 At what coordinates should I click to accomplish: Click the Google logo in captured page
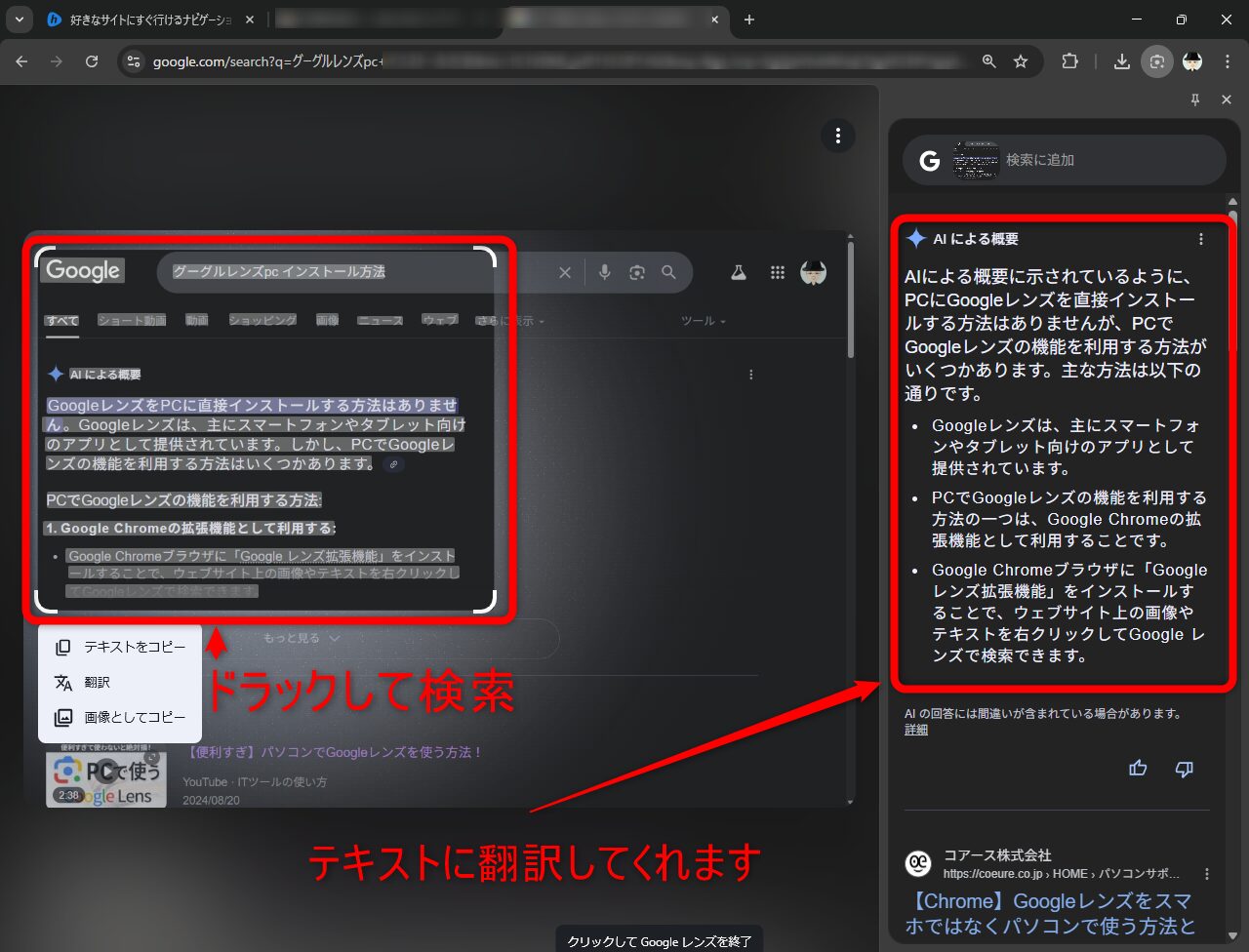click(82, 270)
